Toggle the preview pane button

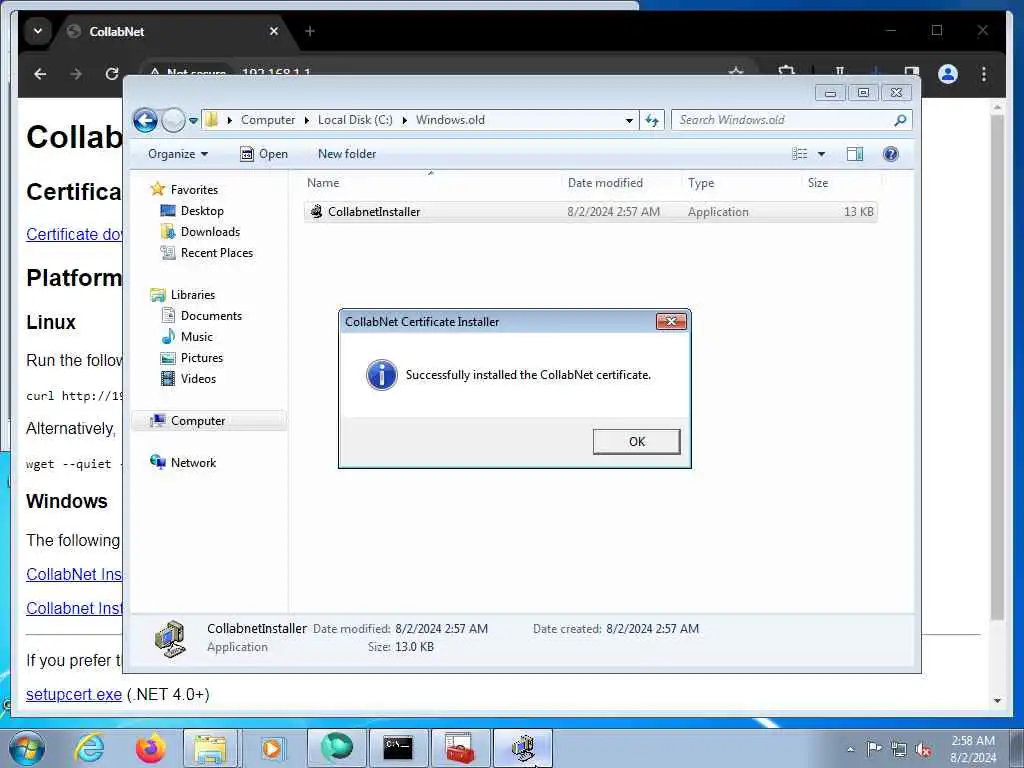[855, 154]
